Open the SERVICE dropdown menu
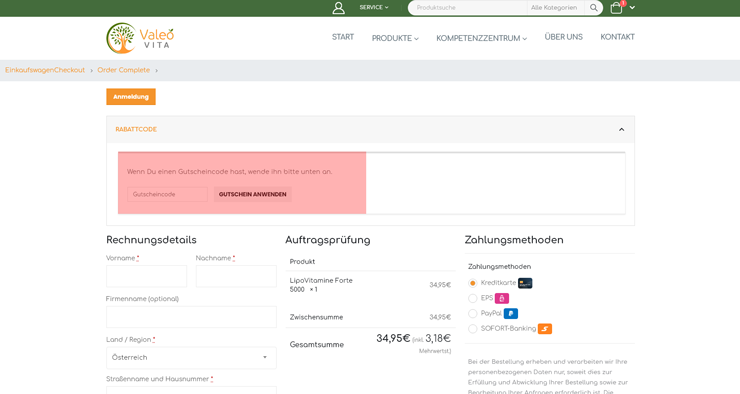Screen dimensions: 740x394 pos(374,8)
